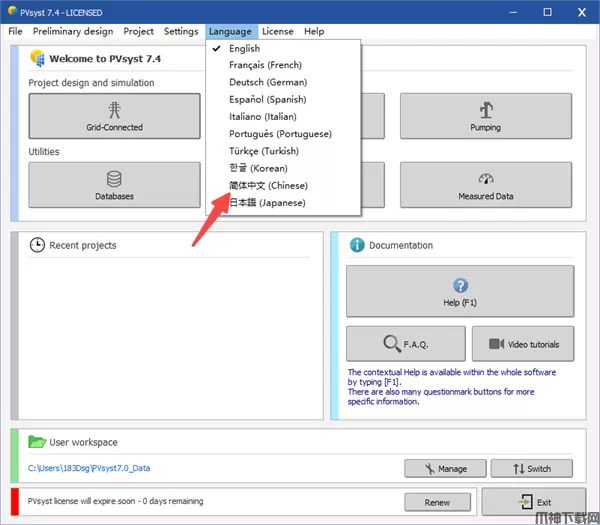
Task: Choose Français (French) language
Action: point(266,65)
